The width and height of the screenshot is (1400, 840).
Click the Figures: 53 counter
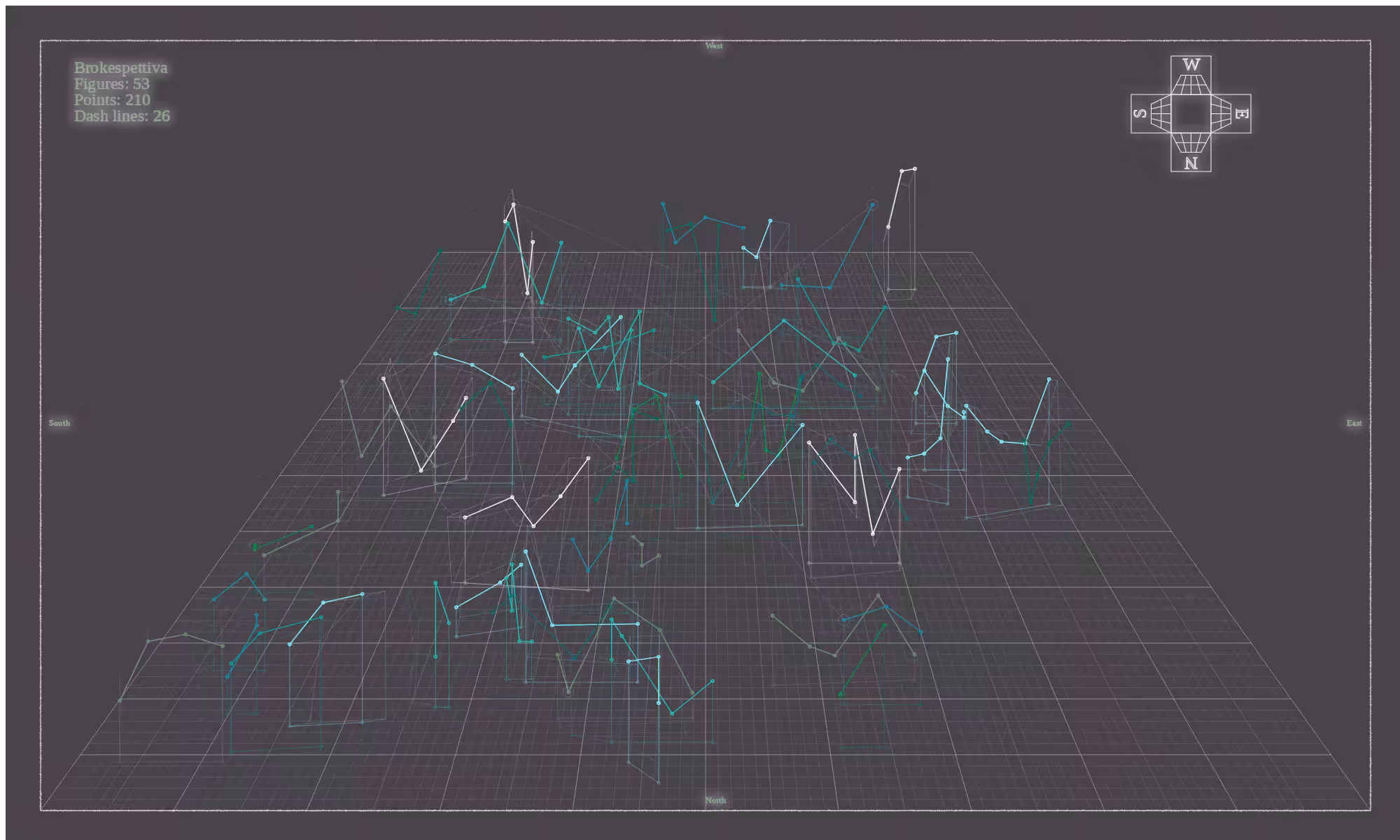point(112,84)
